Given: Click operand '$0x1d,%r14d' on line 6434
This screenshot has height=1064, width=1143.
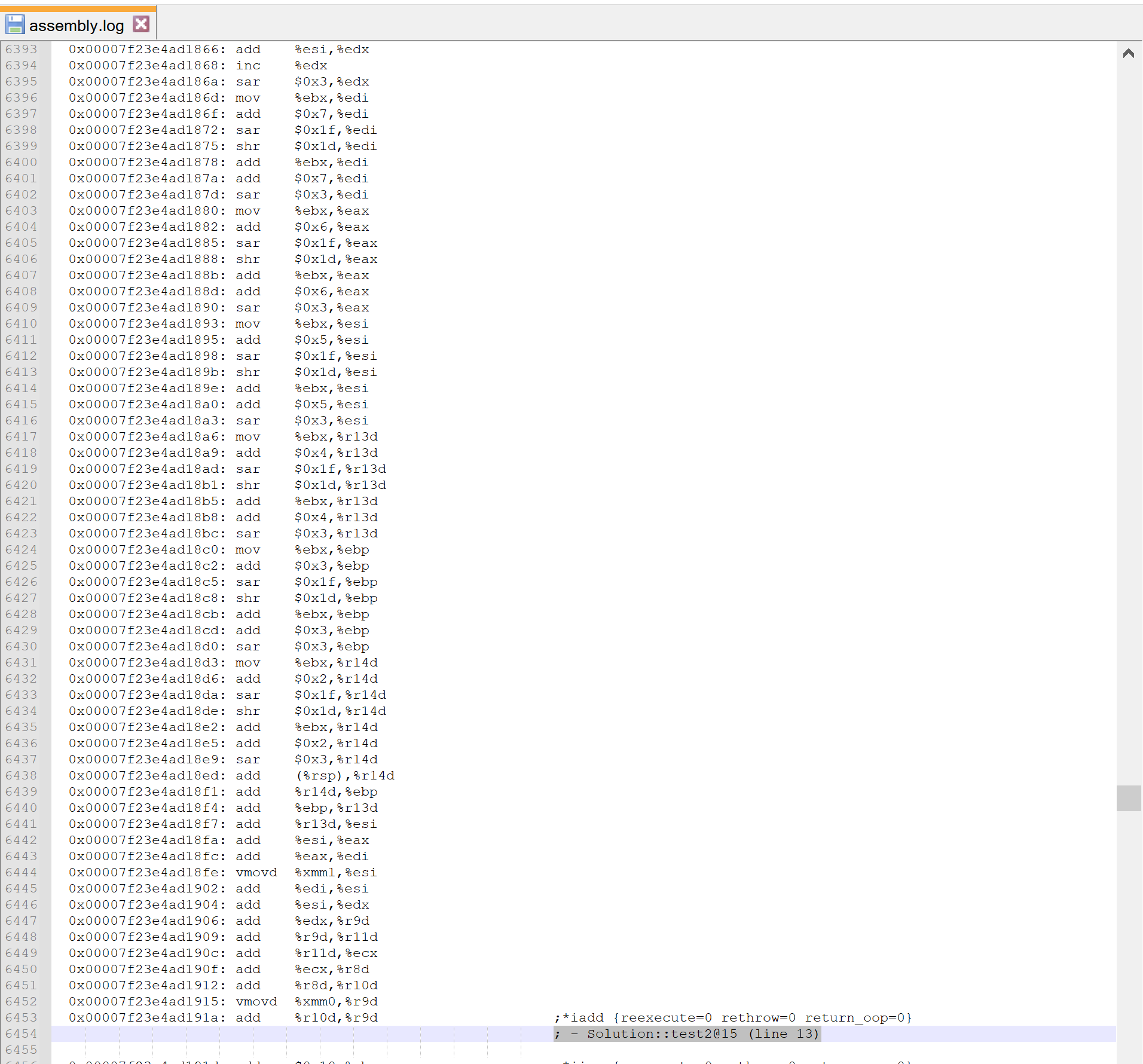Looking at the screenshot, I should tap(340, 711).
